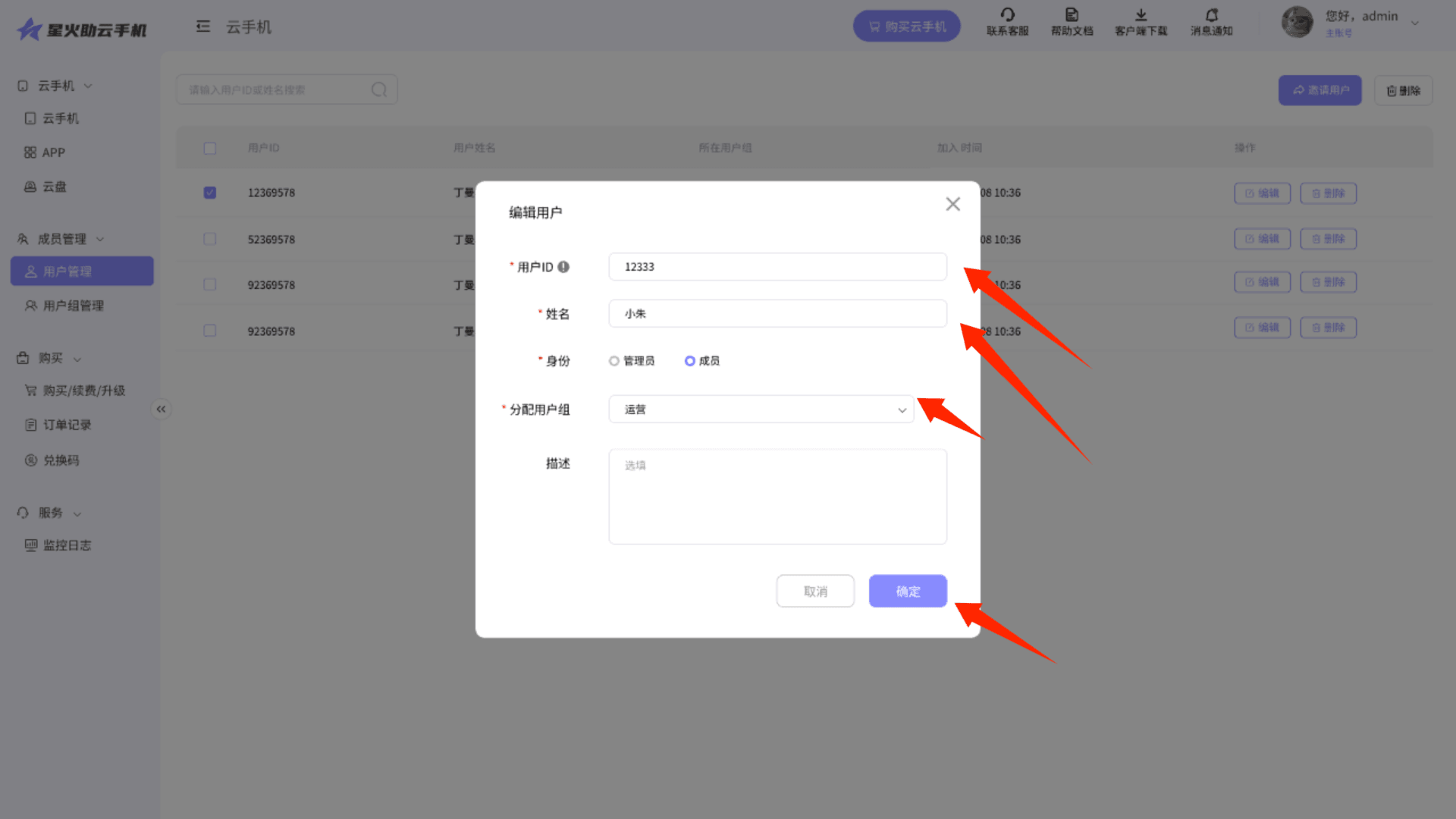Click the 客户端下载 download icon
1456x819 pixels.
1141,15
